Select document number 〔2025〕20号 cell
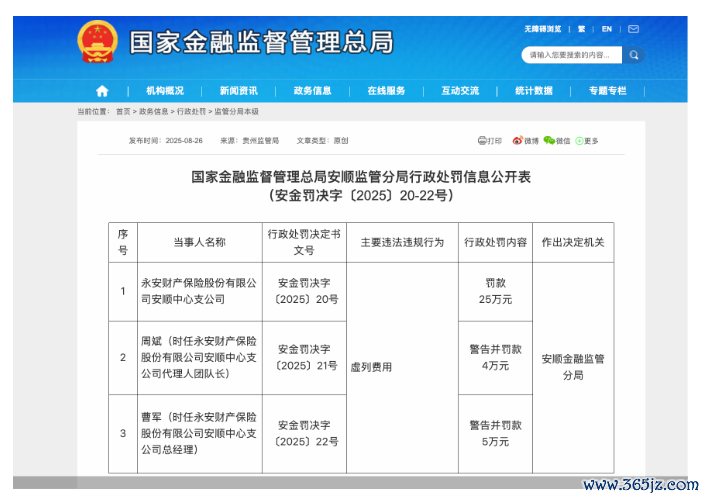Screen dimensions: 706x500 pyautogui.click(x=304, y=291)
